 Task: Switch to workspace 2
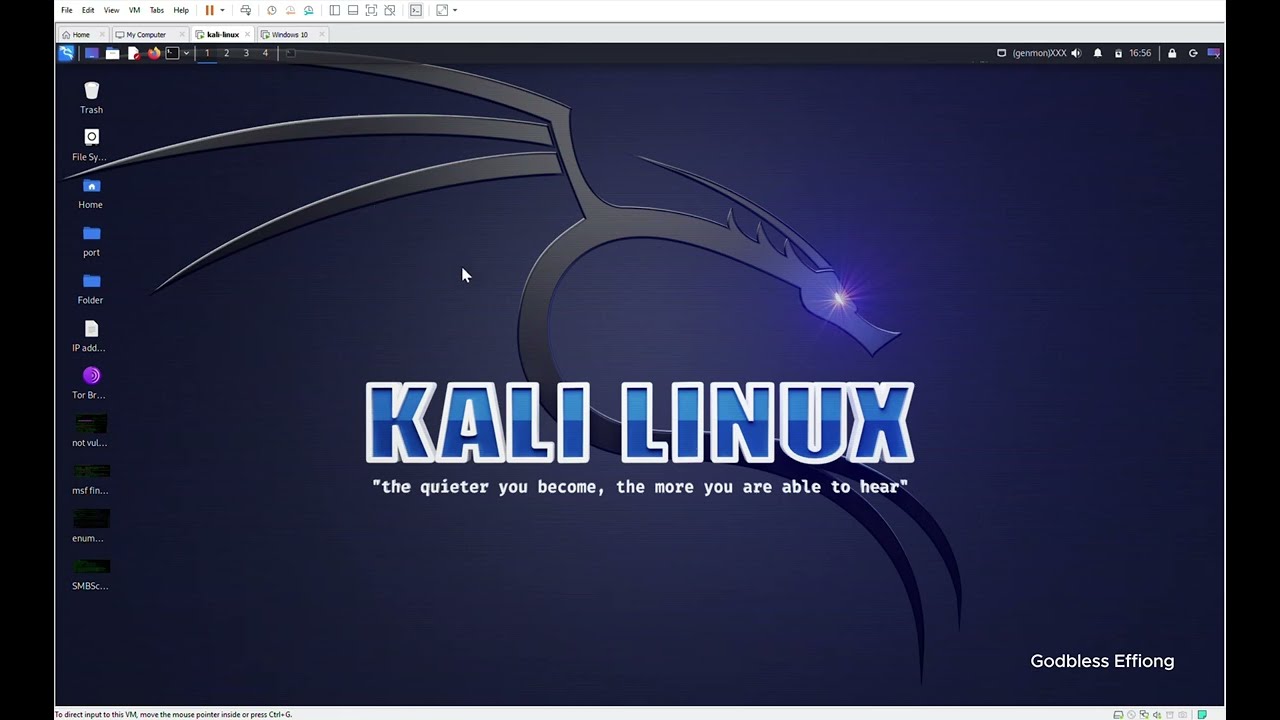(x=226, y=53)
